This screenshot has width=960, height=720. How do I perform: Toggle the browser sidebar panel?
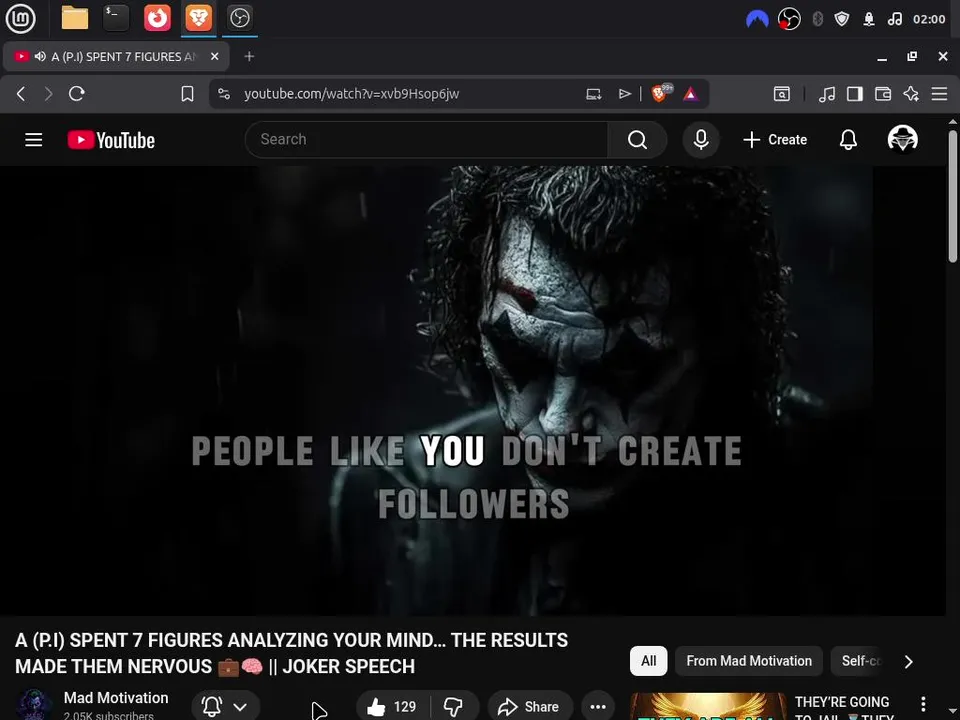pos(855,94)
